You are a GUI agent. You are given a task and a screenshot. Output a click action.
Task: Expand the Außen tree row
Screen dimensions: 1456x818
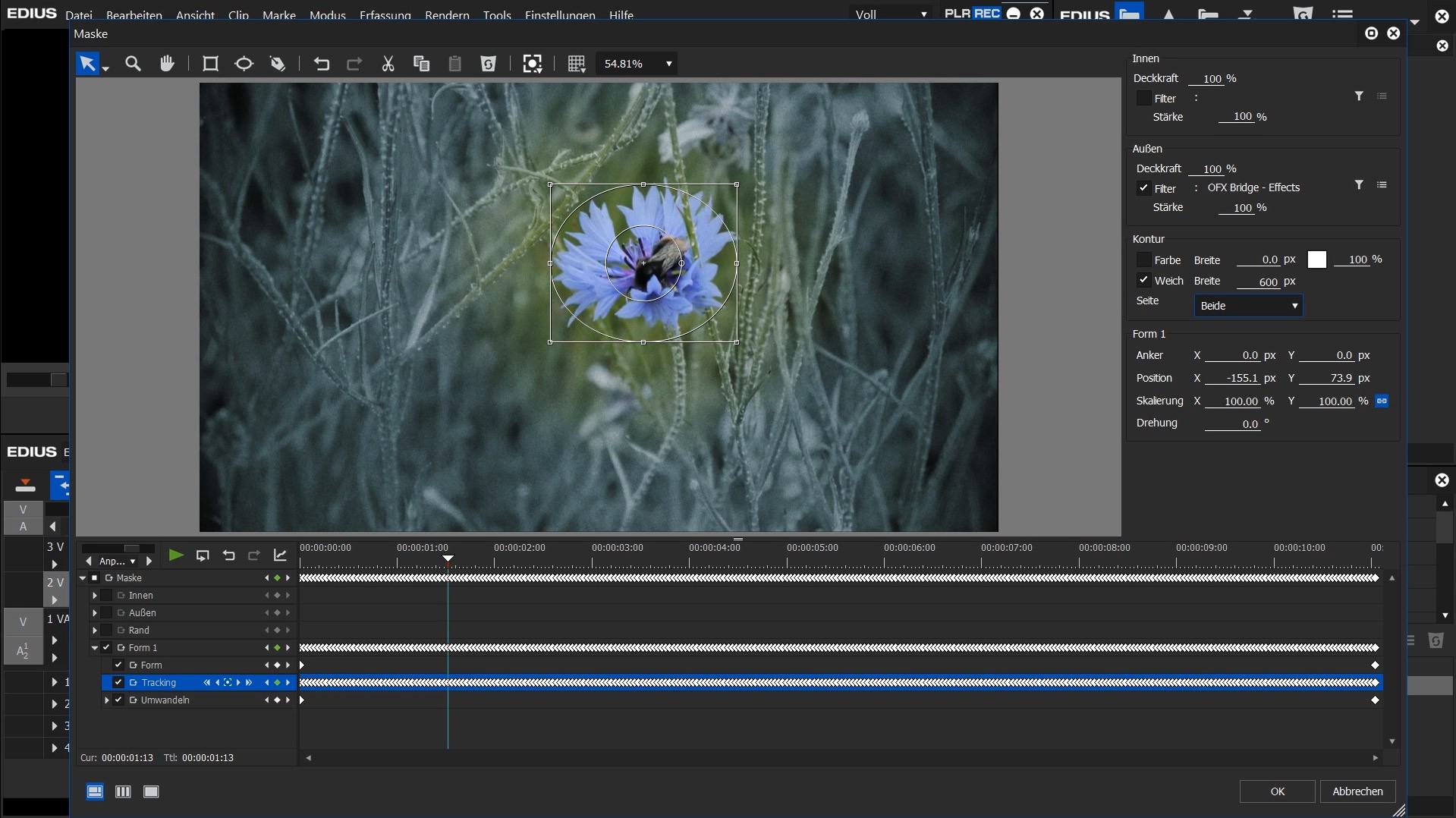click(95, 613)
